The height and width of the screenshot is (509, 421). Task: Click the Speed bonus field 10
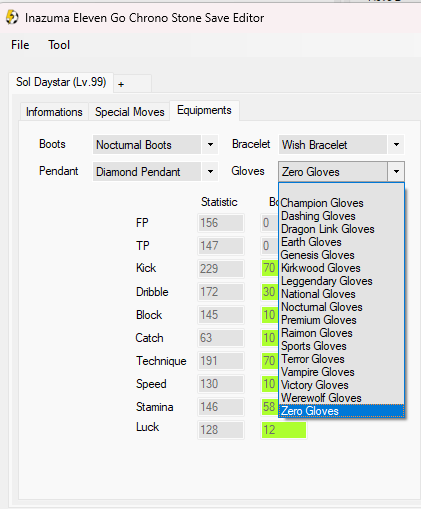tap(269, 384)
